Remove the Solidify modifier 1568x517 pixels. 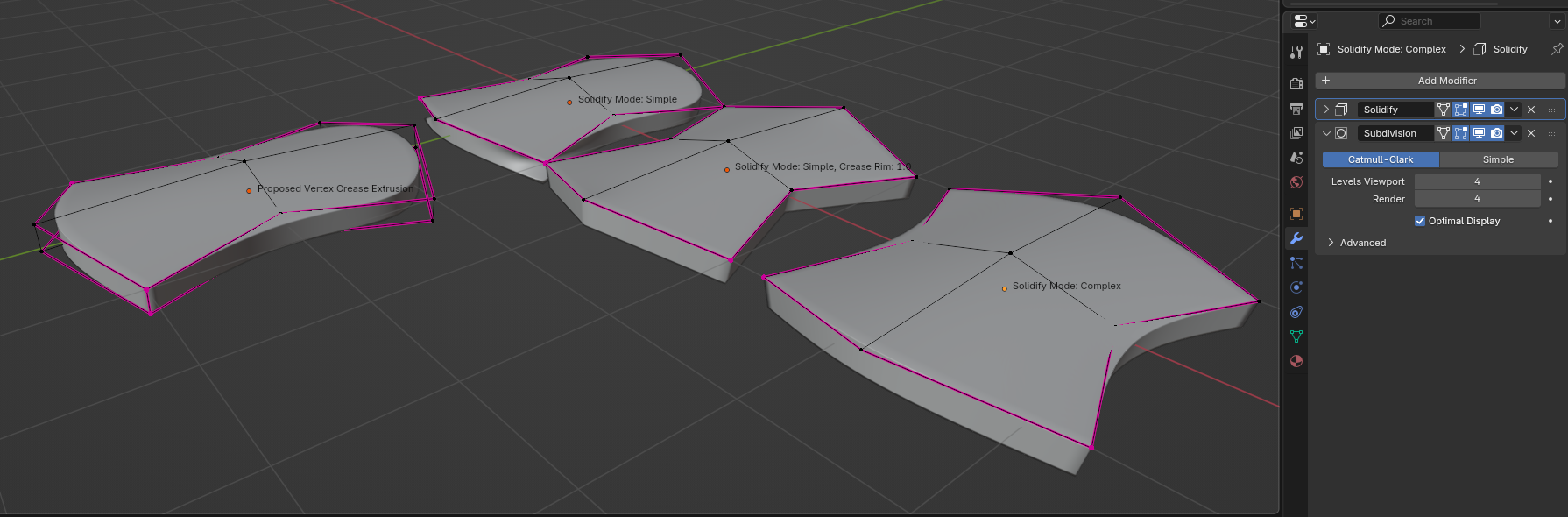click(1531, 110)
